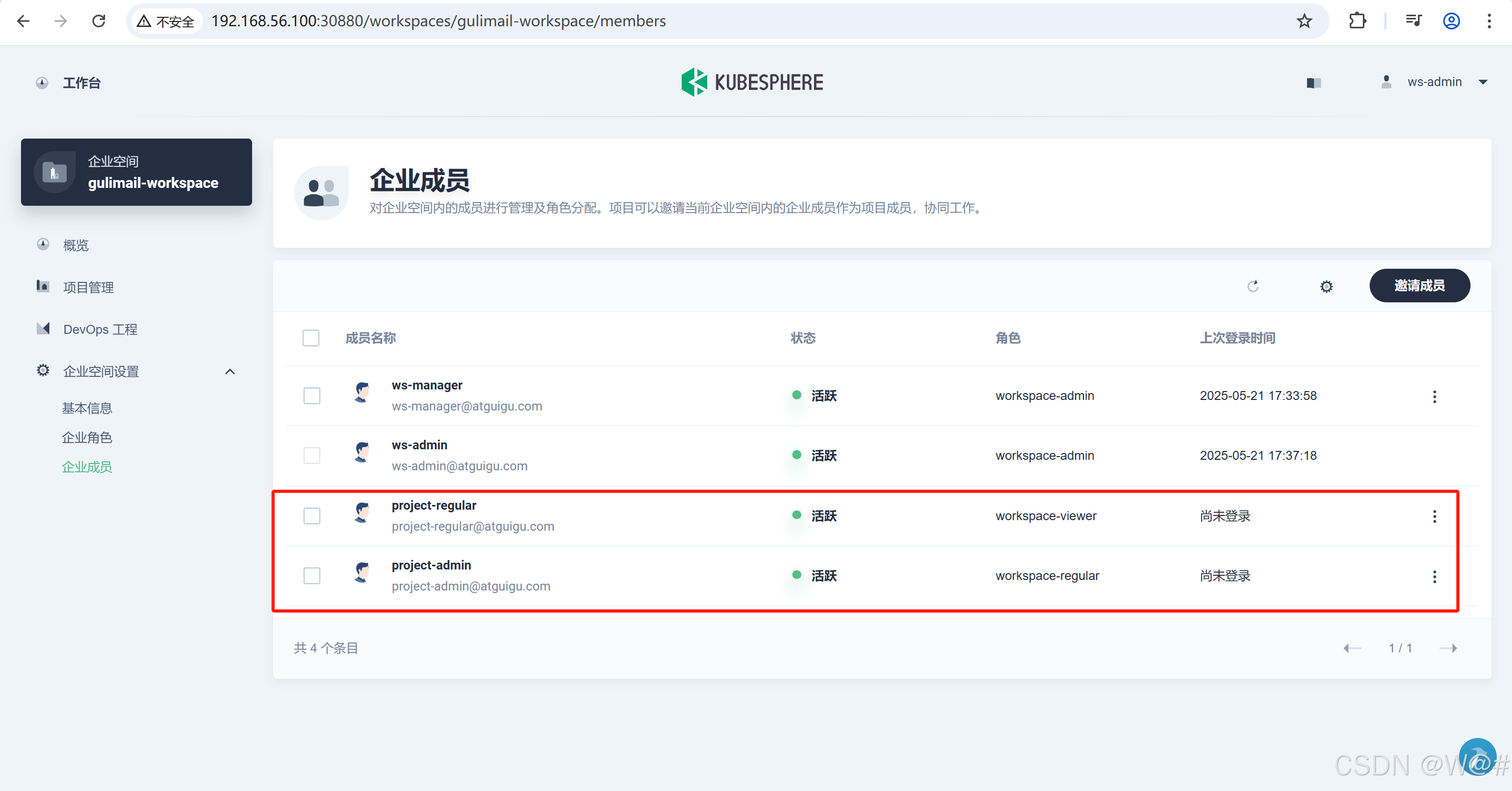
Task: Click the KubeSphere logo
Action: pyautogui.click(x=752, y=82)
